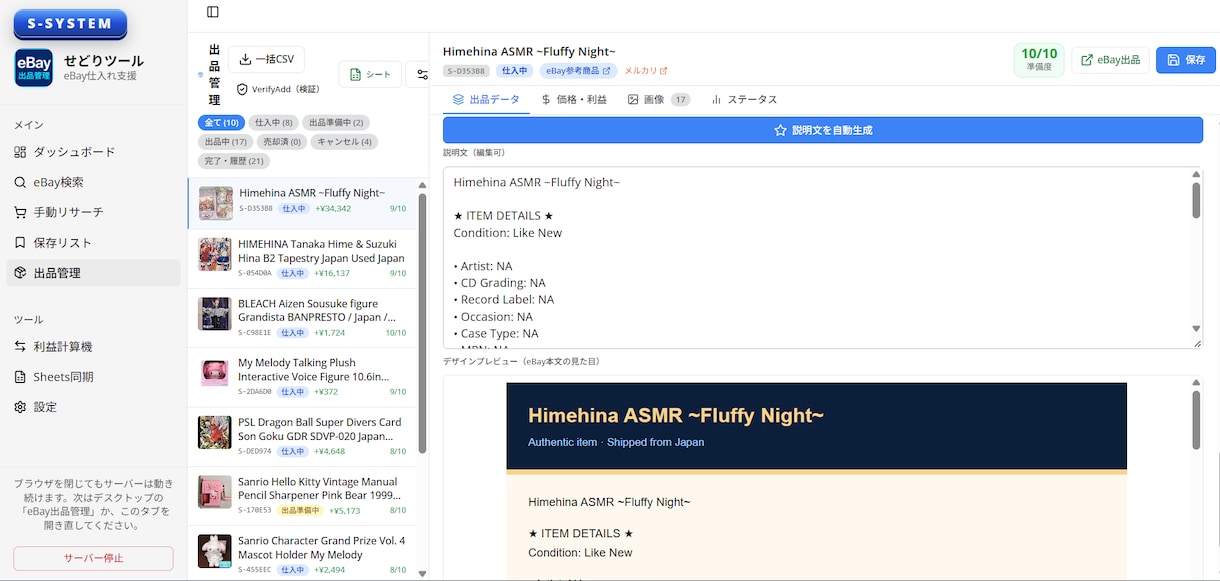Viewport: 1220px width, 581px height.
Task: Select 出品管理 in the sidebar
Action: tap(93, 273)
